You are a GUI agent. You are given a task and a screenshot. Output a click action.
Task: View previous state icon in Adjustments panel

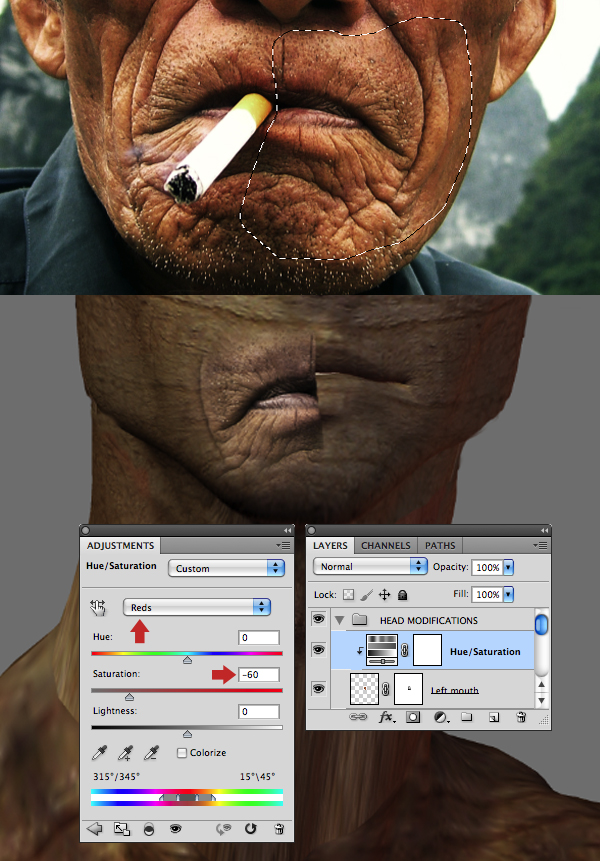point(223,829)
